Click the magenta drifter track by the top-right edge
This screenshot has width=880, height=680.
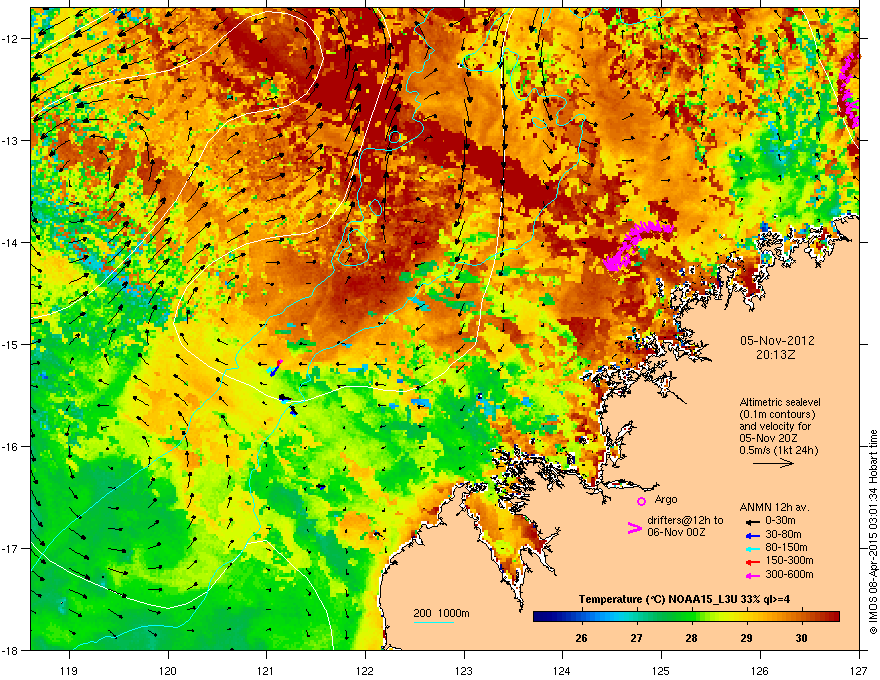849,90
